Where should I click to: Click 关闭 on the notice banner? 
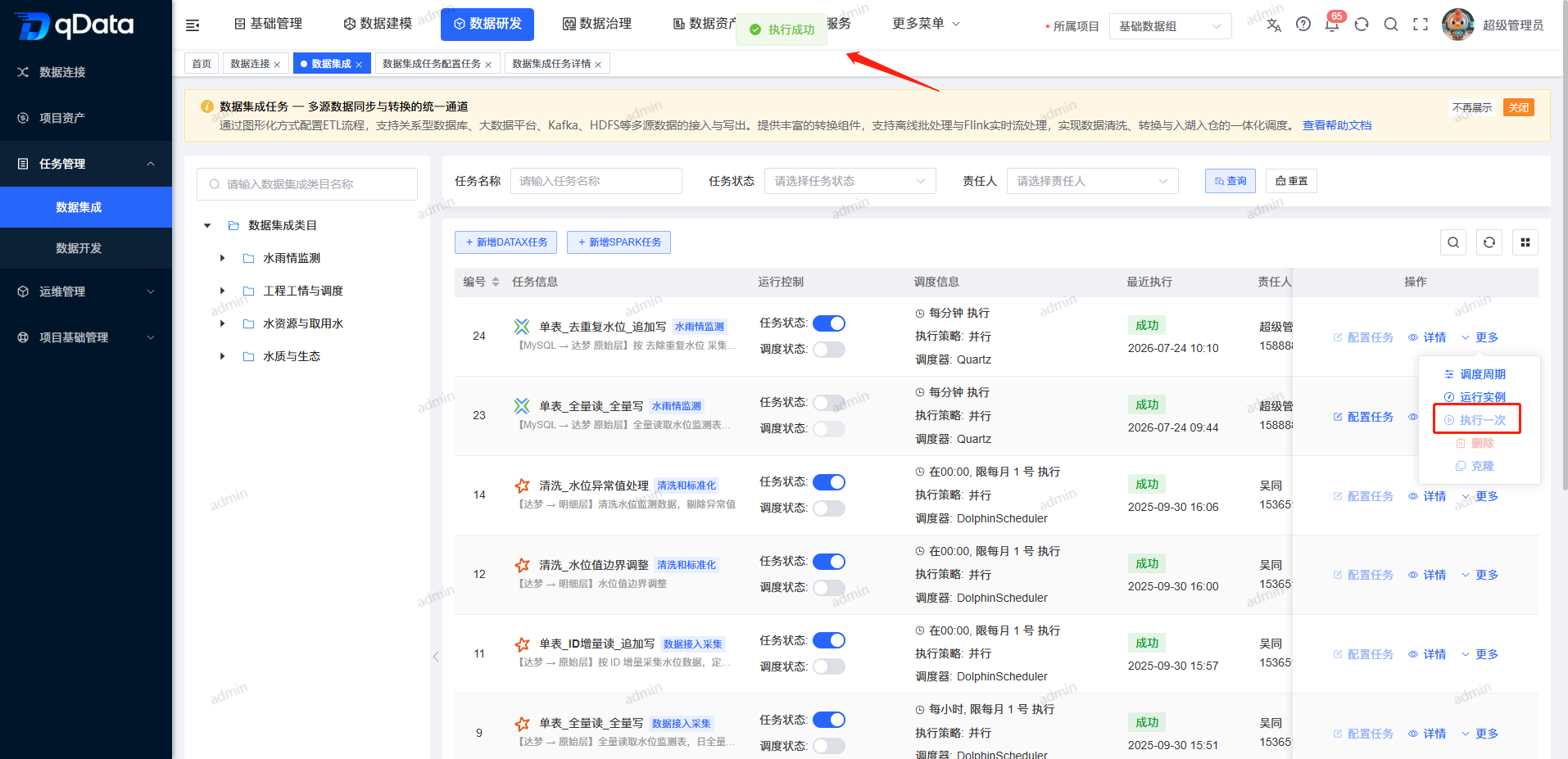coord(1519,107)
